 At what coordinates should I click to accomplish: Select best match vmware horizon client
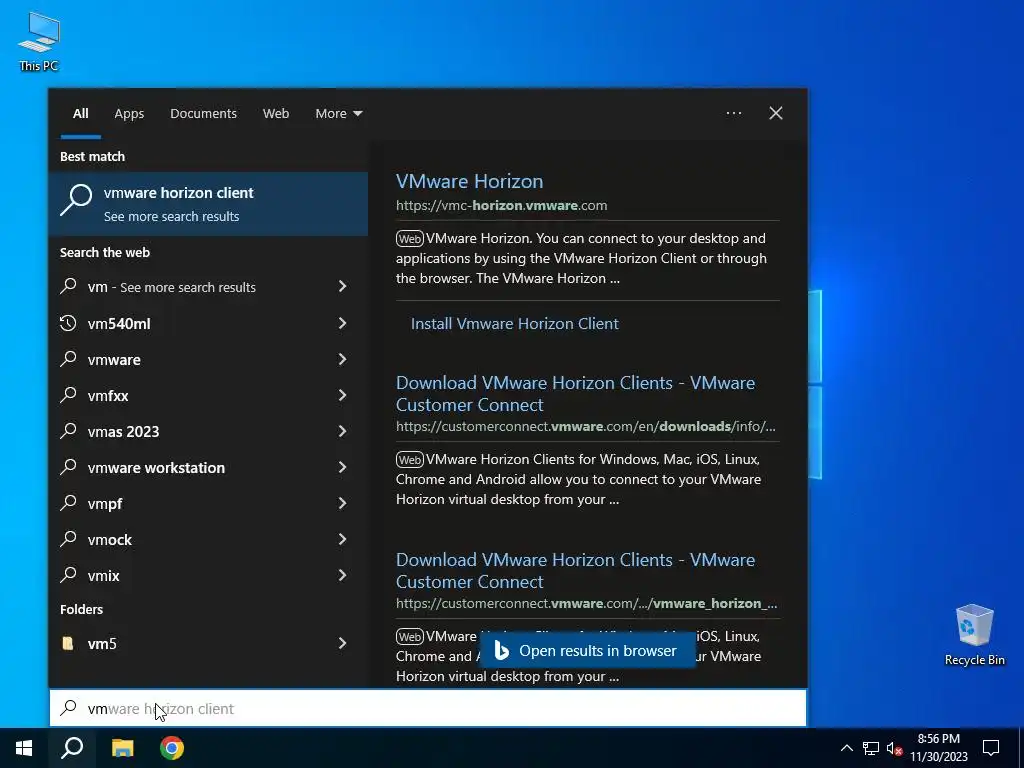coord(208,204)
